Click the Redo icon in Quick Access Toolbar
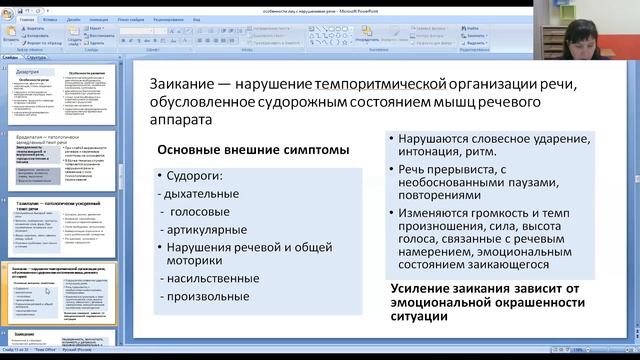Image resolution: width=640 pixels, height=360 pixels. click(38, 11)
